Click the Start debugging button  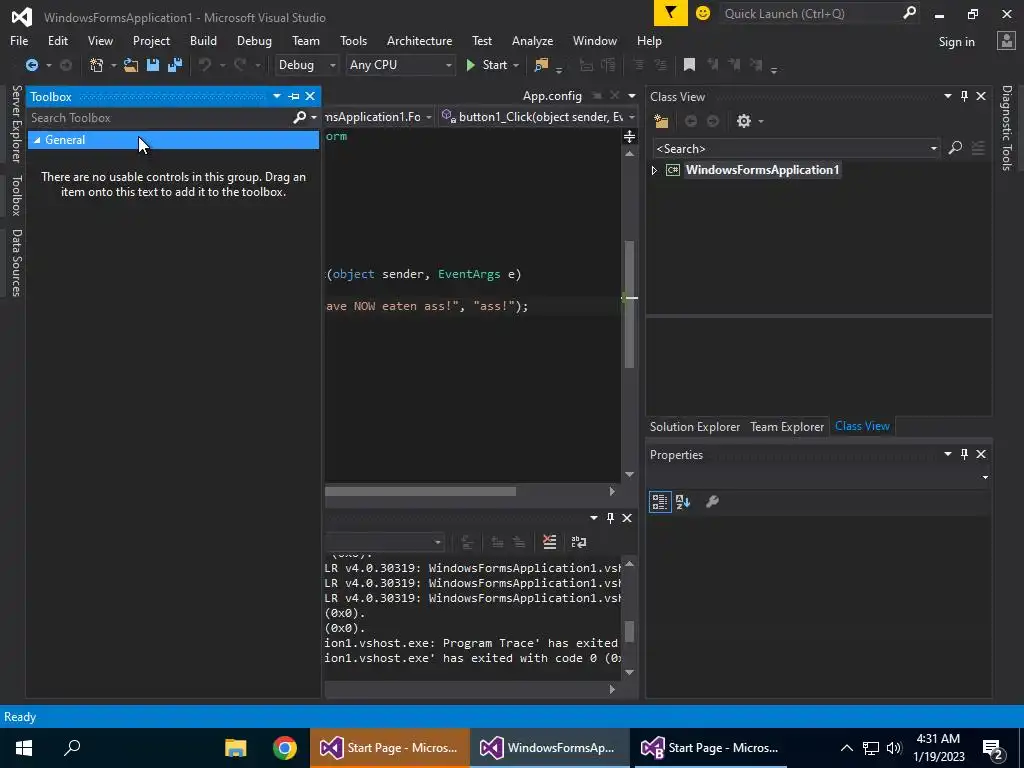(x=487, y=65)
